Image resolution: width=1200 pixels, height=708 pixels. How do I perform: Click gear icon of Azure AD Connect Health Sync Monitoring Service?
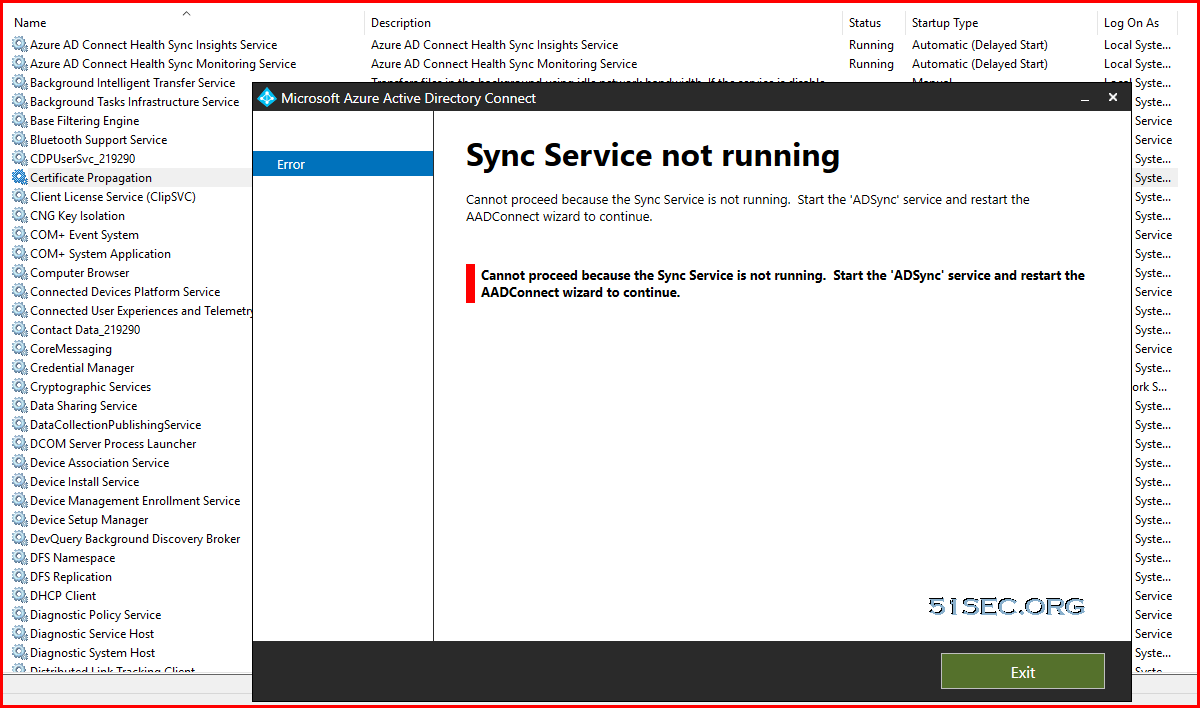click(20, 64)
